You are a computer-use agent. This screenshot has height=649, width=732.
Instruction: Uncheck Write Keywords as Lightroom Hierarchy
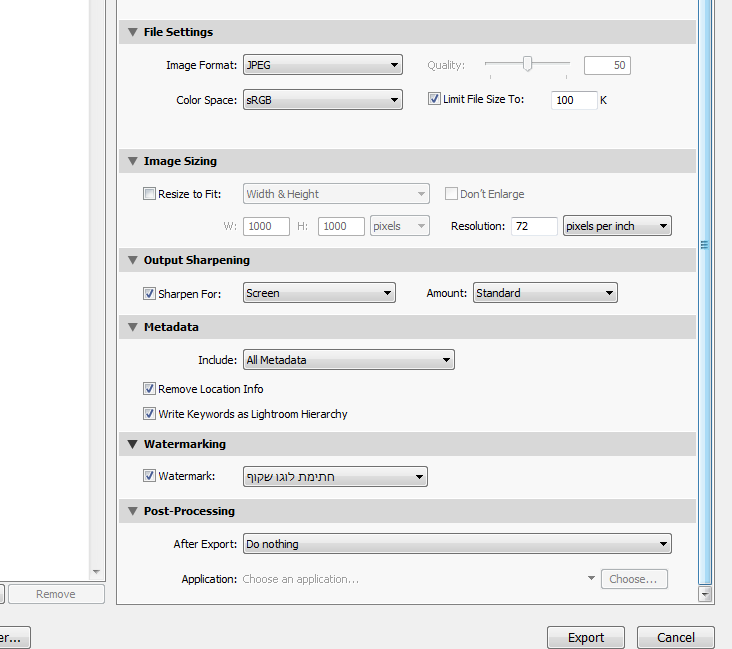[149, 413]
